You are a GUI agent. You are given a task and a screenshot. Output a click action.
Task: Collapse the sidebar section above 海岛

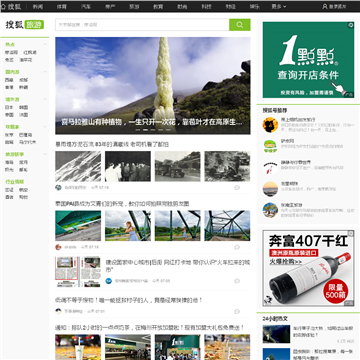tap(45, 155)
